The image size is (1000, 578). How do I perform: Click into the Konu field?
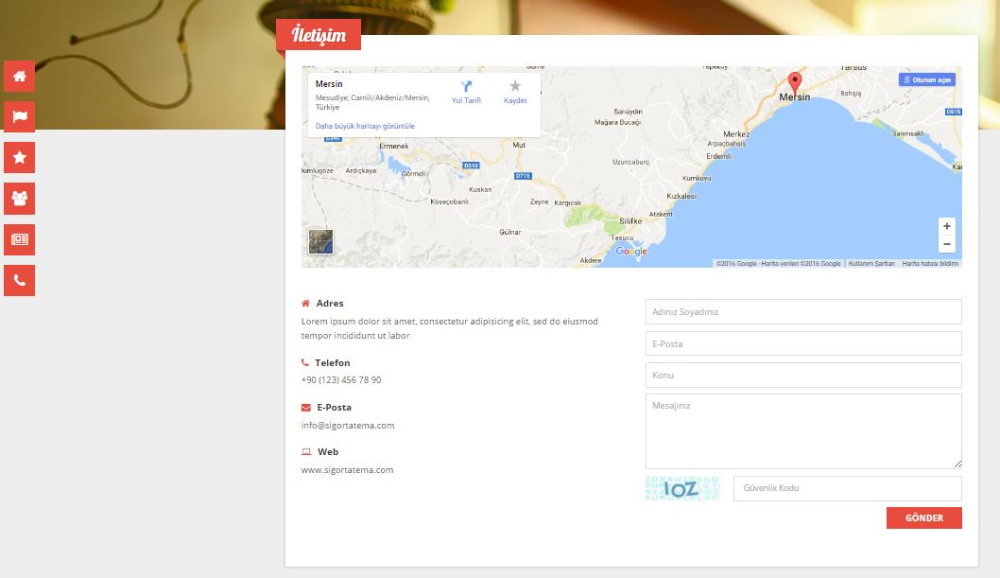pyautogui.click(x=804, y=375)
